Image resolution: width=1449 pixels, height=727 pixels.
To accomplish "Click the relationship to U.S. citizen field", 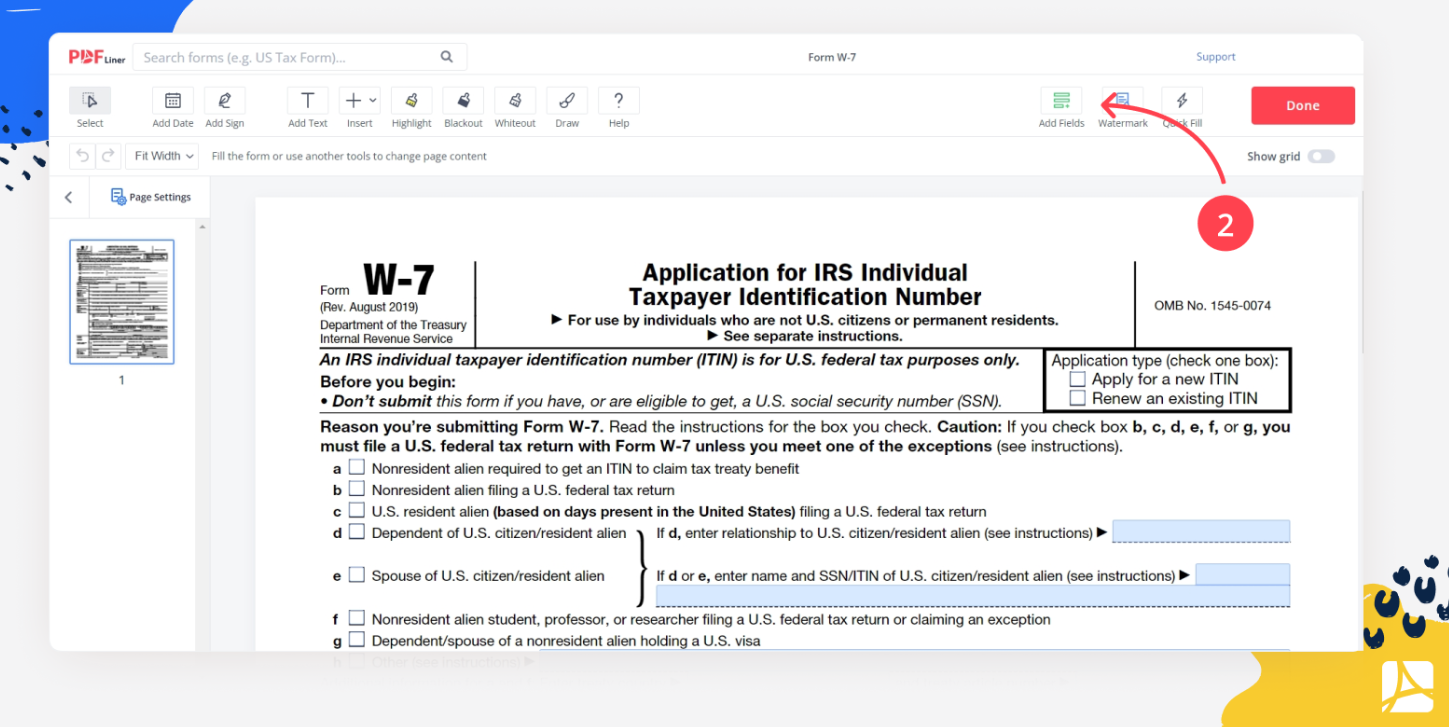I will (1201, 531).
